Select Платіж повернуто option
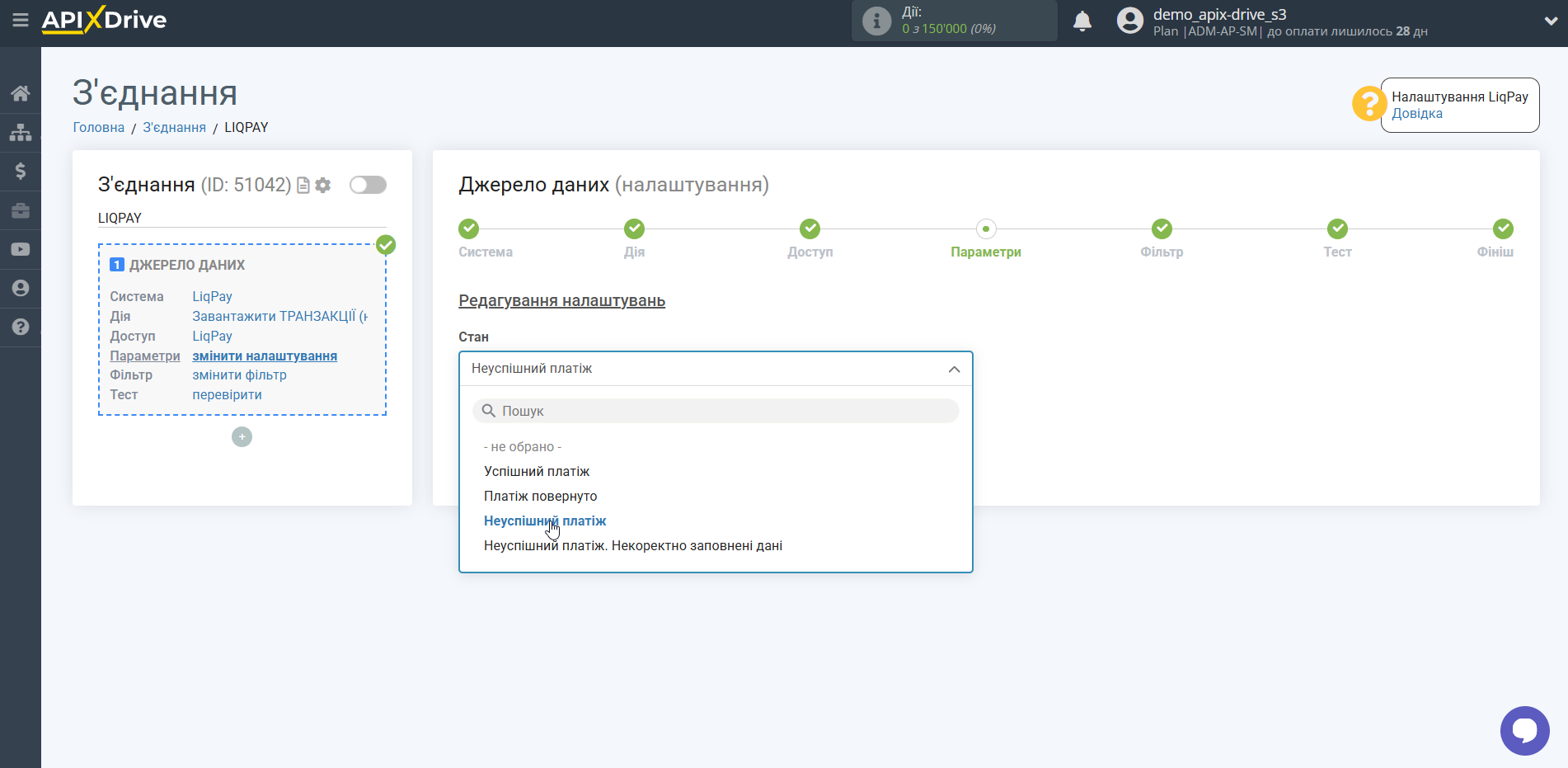The height and width of the screenshot is (768, 1568). (x=540, y=496)
